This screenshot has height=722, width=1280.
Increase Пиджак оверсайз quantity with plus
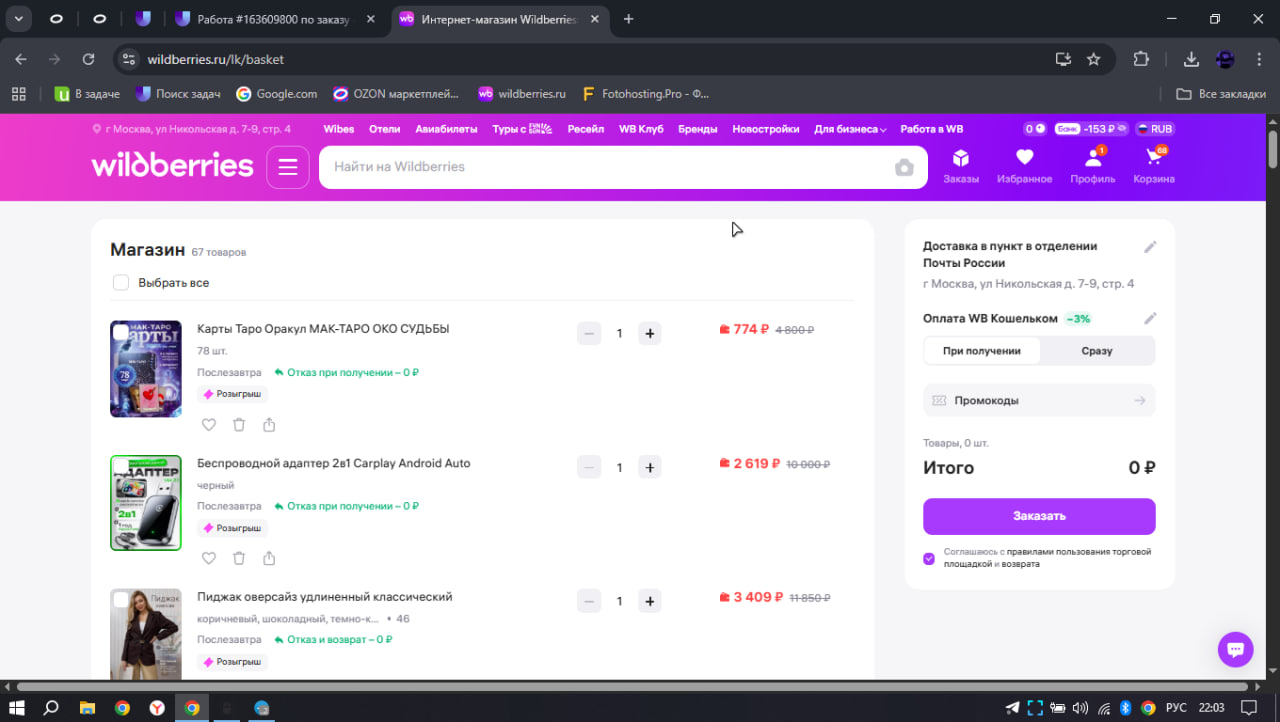point(649,601)
